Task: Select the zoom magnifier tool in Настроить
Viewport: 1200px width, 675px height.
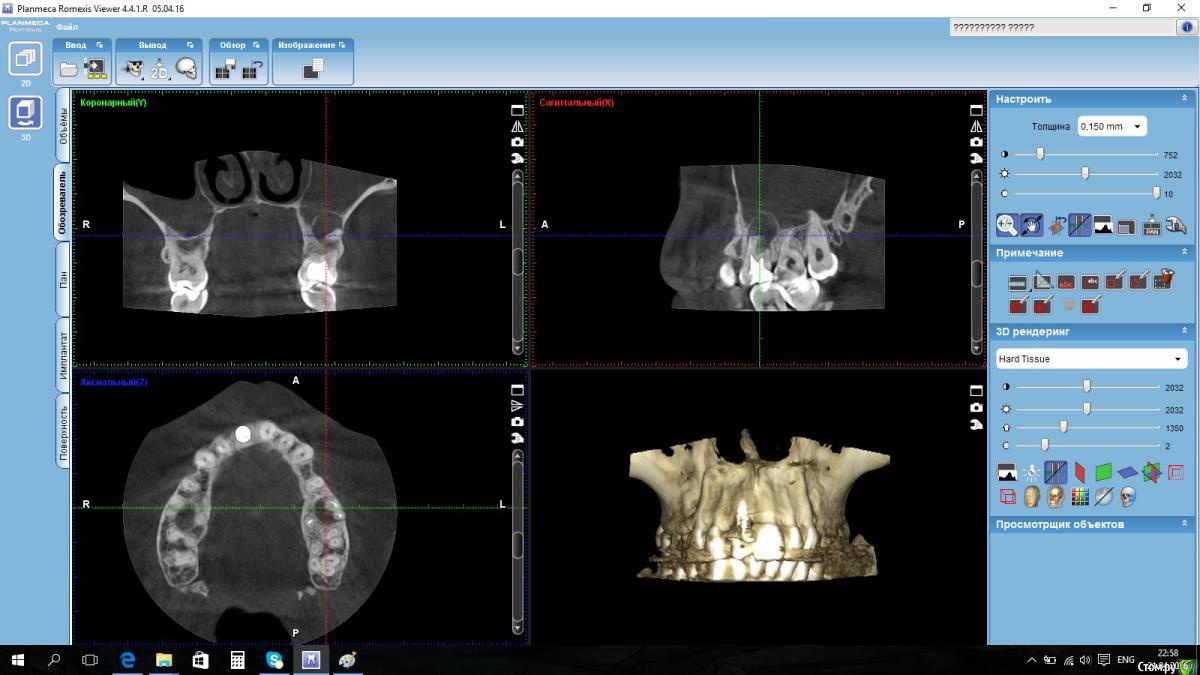Action: (1007, 226)
